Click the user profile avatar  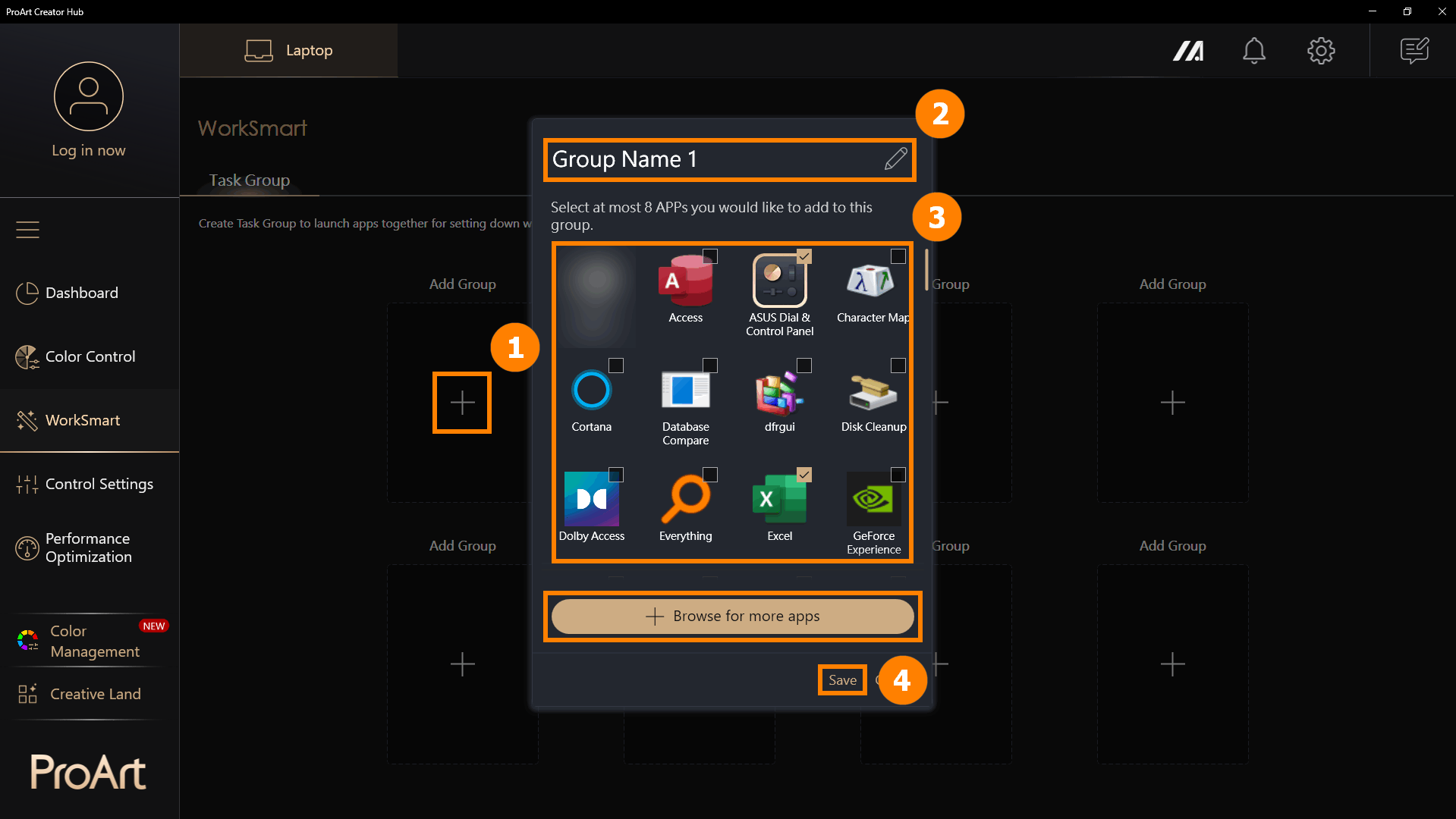[x=89, y=96]
